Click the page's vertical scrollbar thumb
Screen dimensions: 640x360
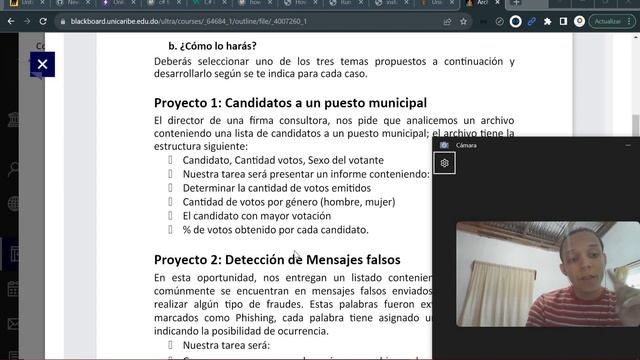point(636,126)
